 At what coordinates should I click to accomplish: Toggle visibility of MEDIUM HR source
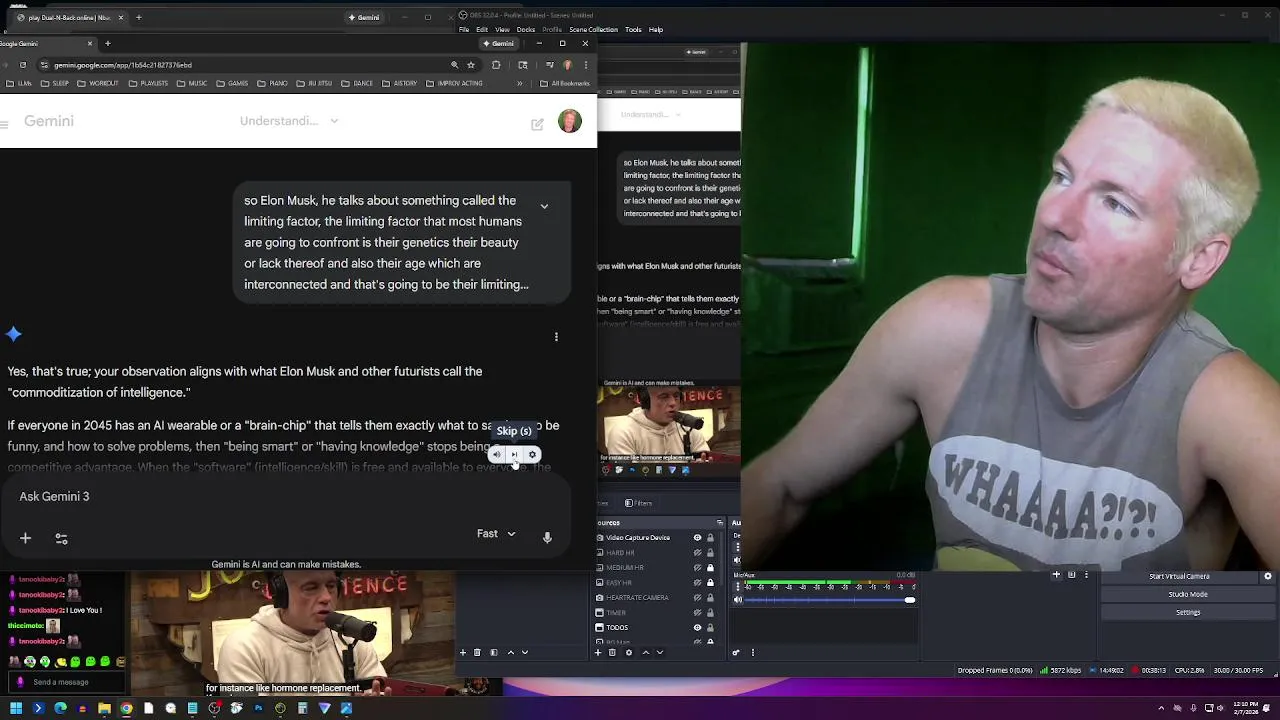coord(697,568)
